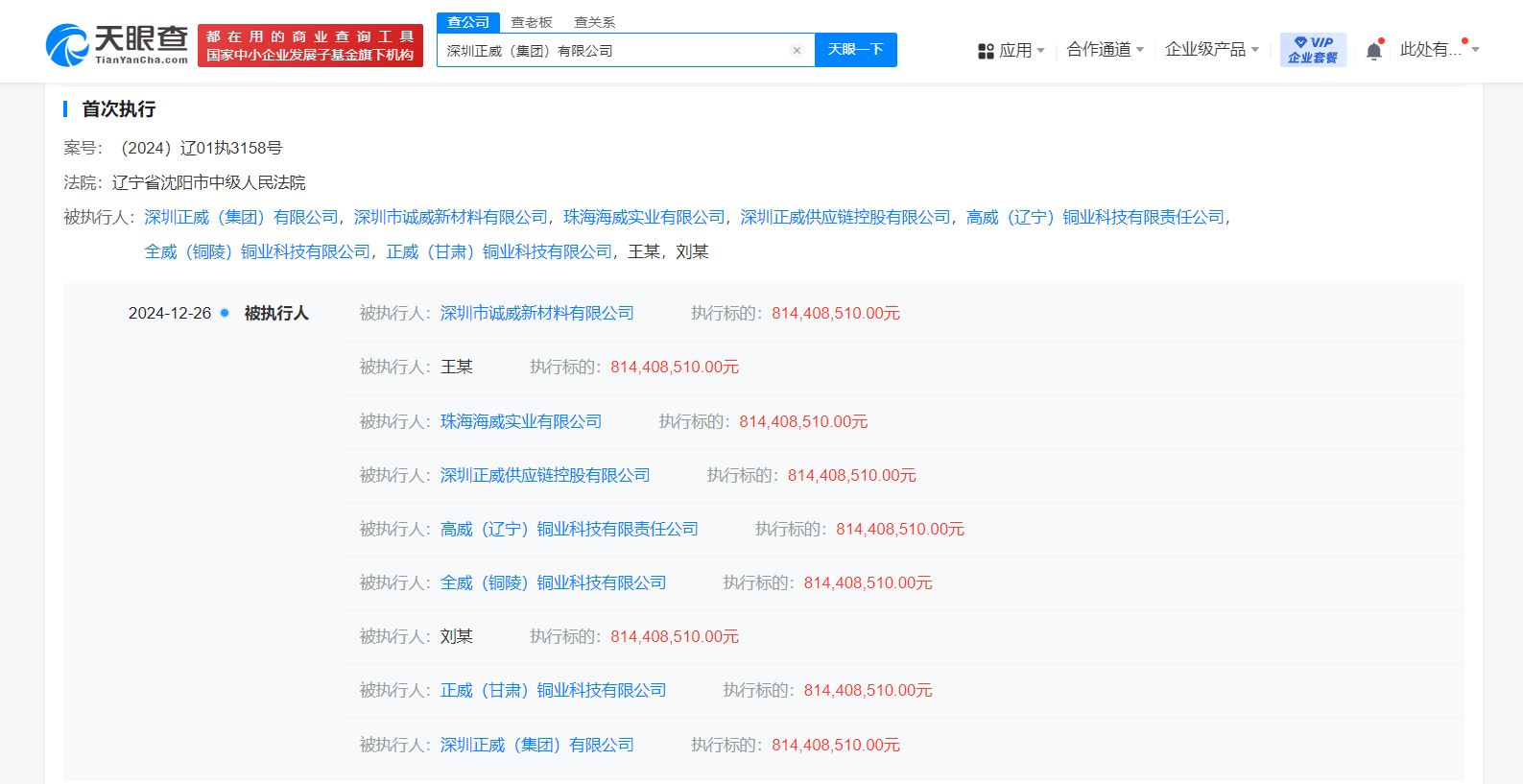Image resolution: width=1523 pixels, height=784 pixels.
Task: Switch to the 查关系 tab
Action: pos(595,22)
